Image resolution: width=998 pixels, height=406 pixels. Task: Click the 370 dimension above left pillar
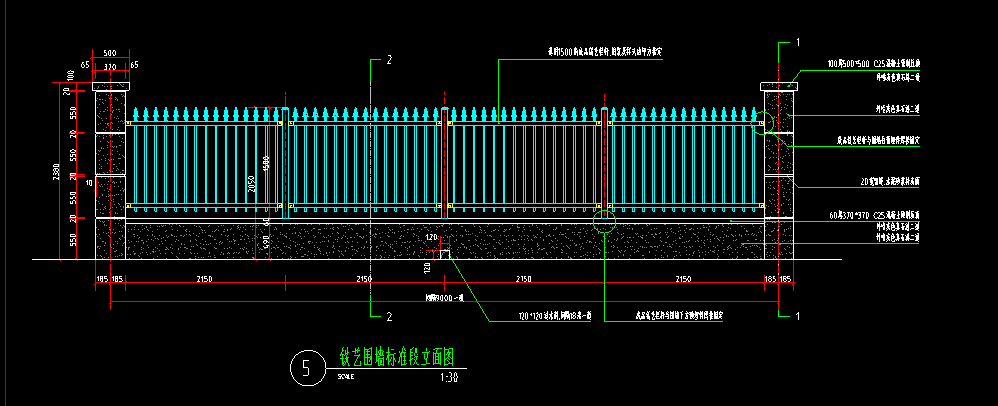coord(110,67)
